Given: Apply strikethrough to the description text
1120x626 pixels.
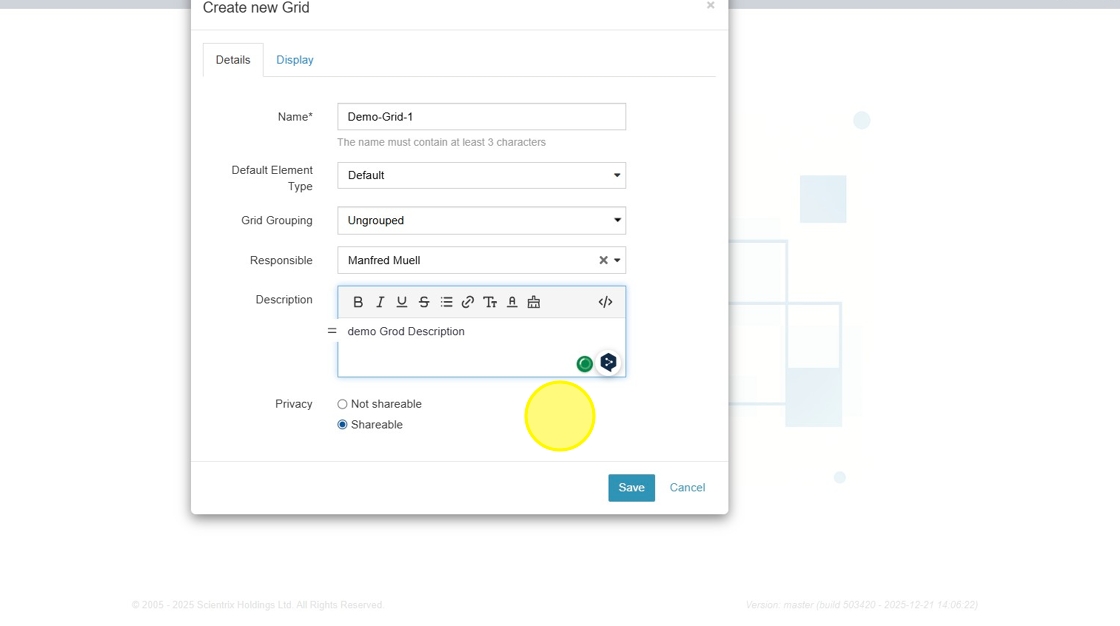Looking at the screenshot, I should 424,302.
